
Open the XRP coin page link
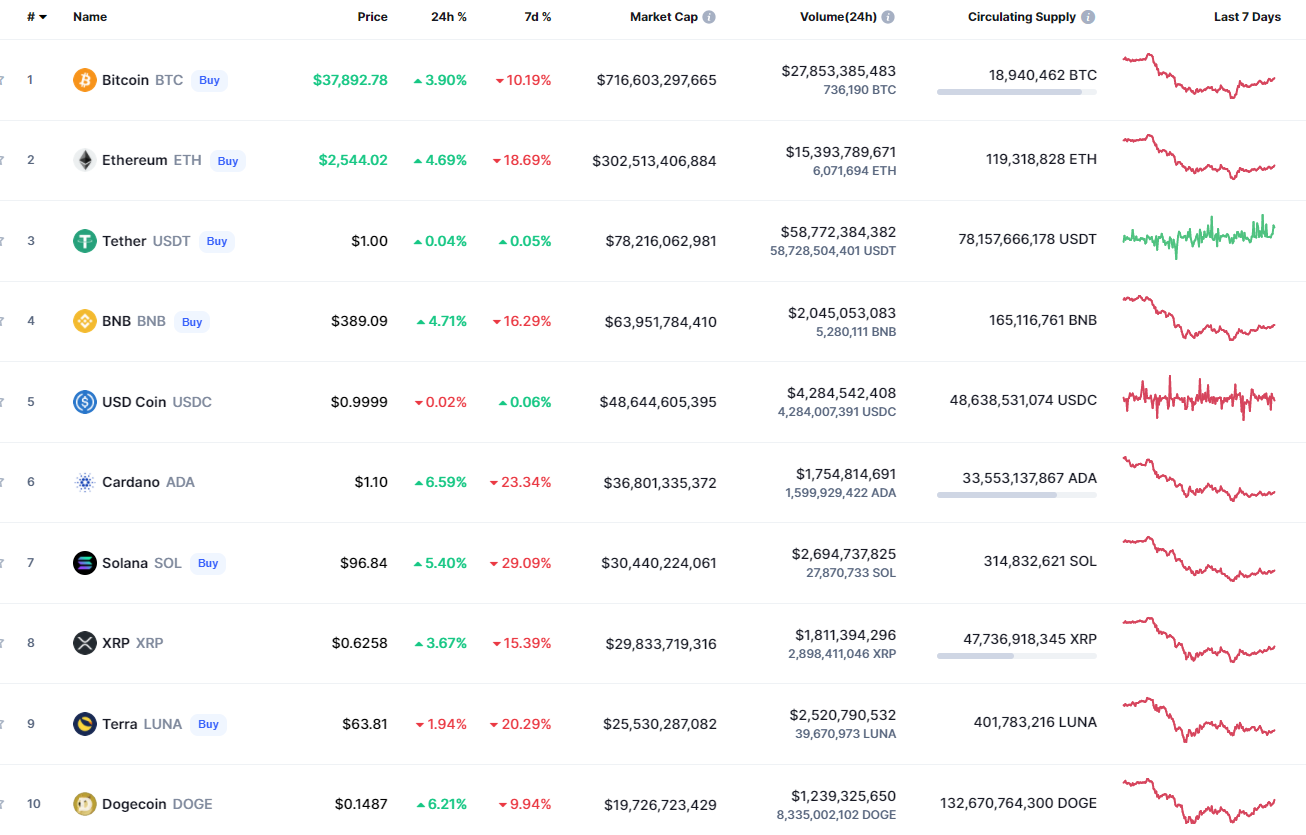pos(116,643)
